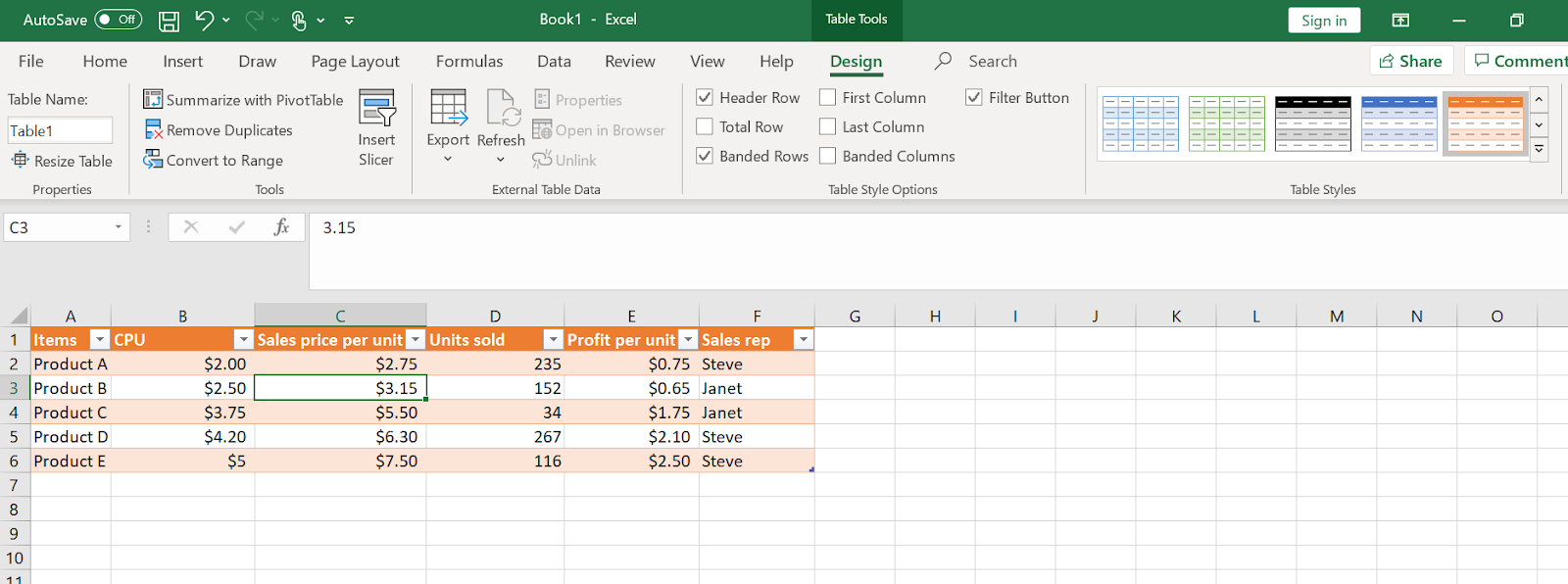The width and height of the screenshot is (1568, 584).
Task: Enable the Total Row checkbox
Action: pos(705,126)
